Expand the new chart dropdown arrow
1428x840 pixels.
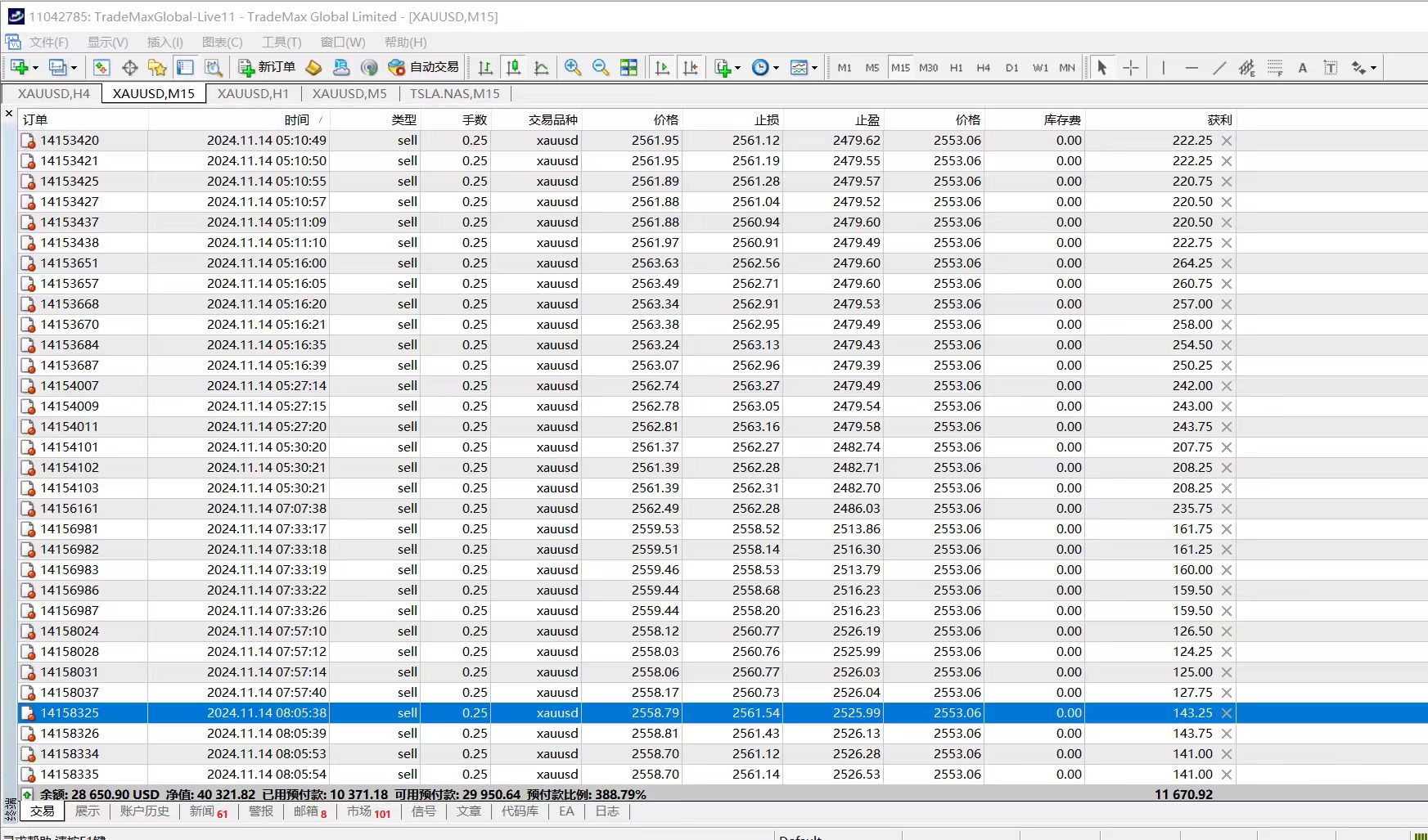click(36, 68)
